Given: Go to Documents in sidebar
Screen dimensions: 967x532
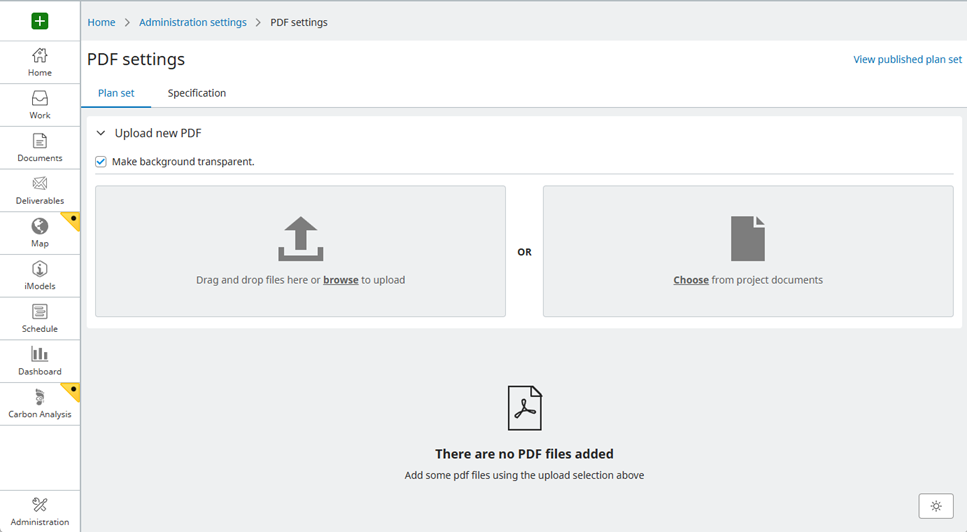Looking at the screenshot, I should pyautogui.click(x=40, y=147).
